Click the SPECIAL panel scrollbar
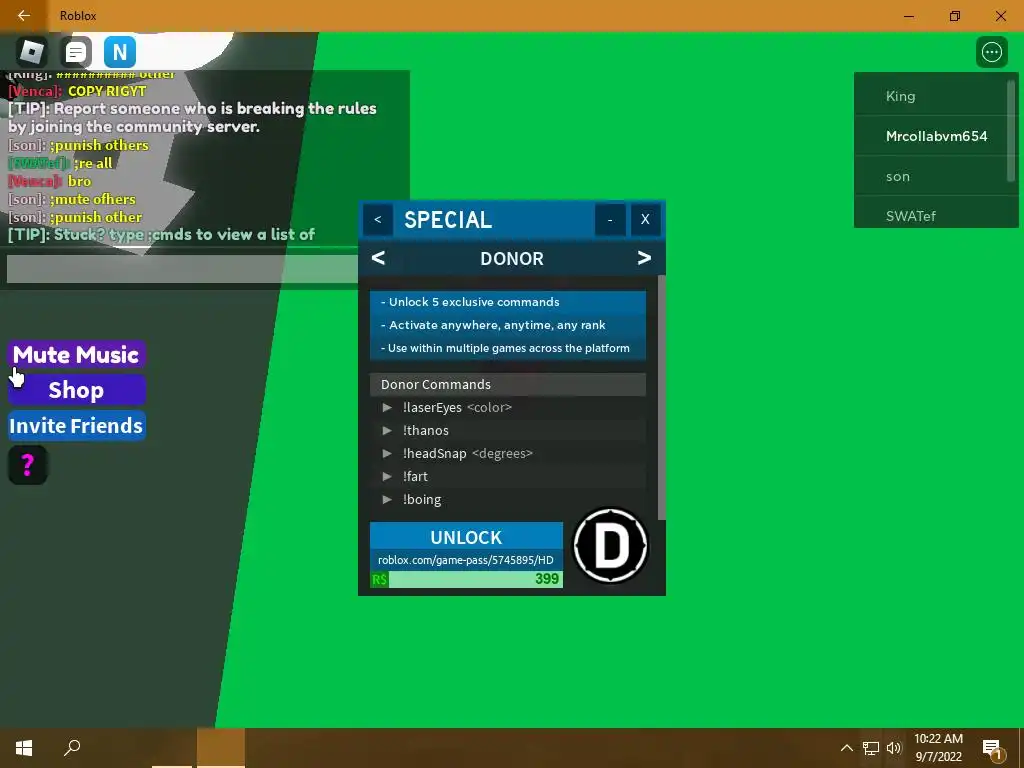The width and height of the screenshot is (1024, 768). [x=662, y=398]
